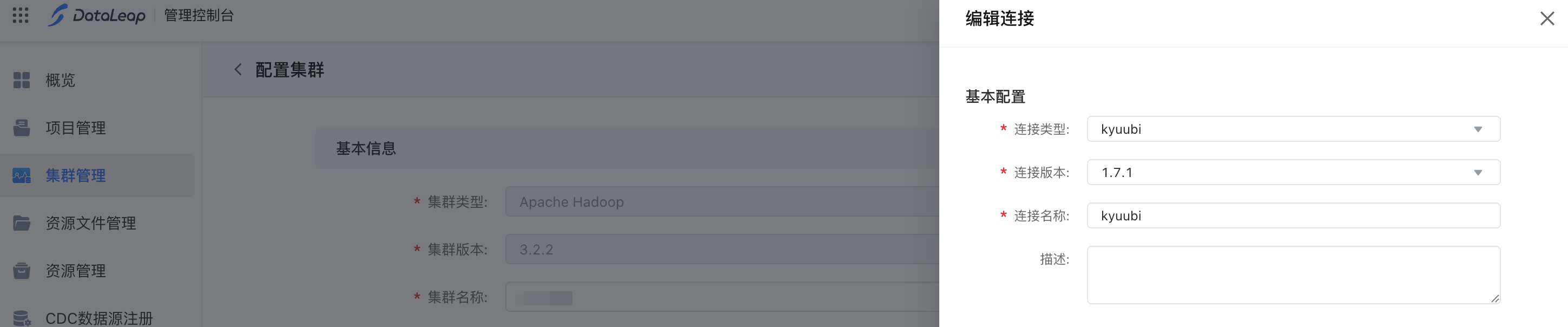Image resolution: width=1568 pixels, height=327 pixels.
Task: Go back using the 配置集群 arrow
Action: [x=238, y=70]
